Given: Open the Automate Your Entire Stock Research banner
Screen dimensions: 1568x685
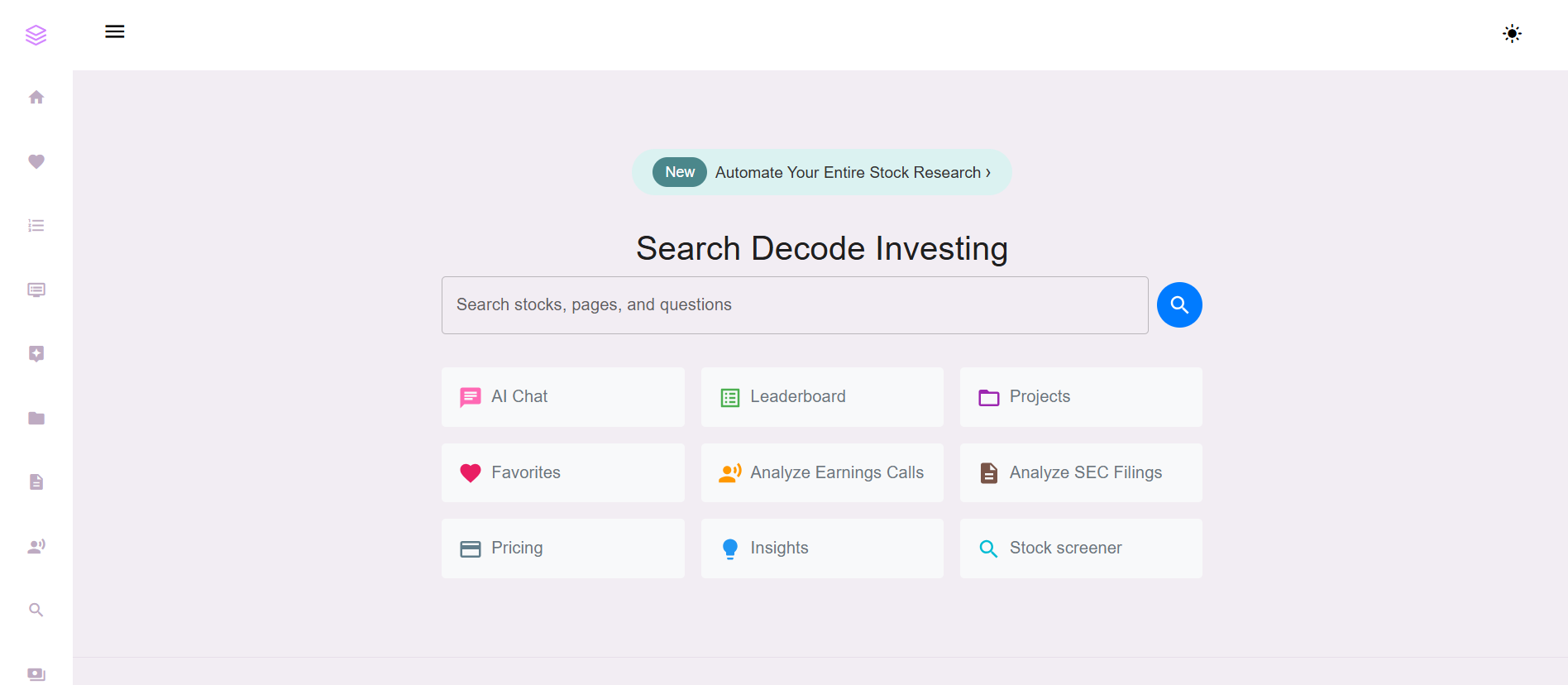Looking at the screenshot, I should tap(822, 172).
